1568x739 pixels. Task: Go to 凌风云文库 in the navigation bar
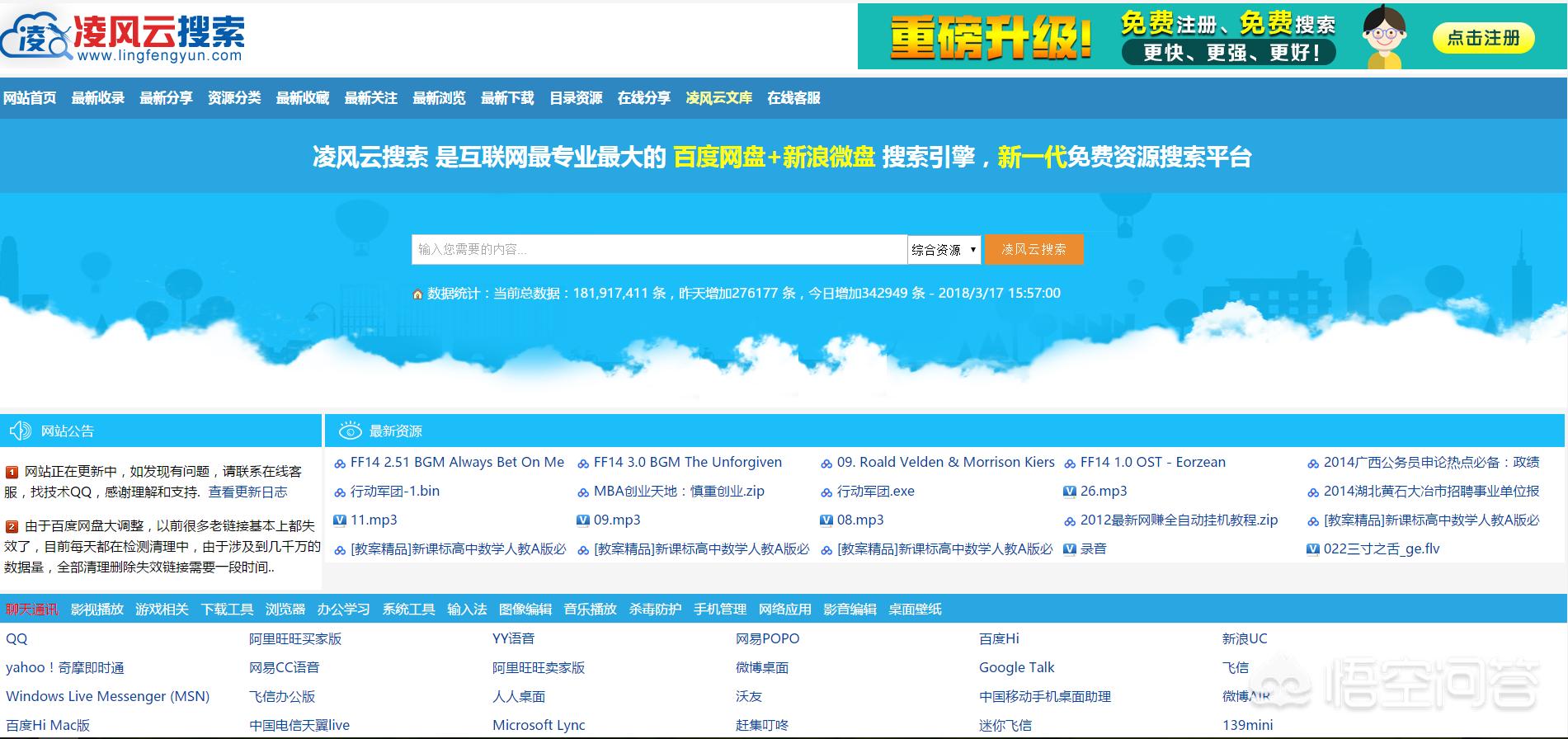(x=718, y=98)
